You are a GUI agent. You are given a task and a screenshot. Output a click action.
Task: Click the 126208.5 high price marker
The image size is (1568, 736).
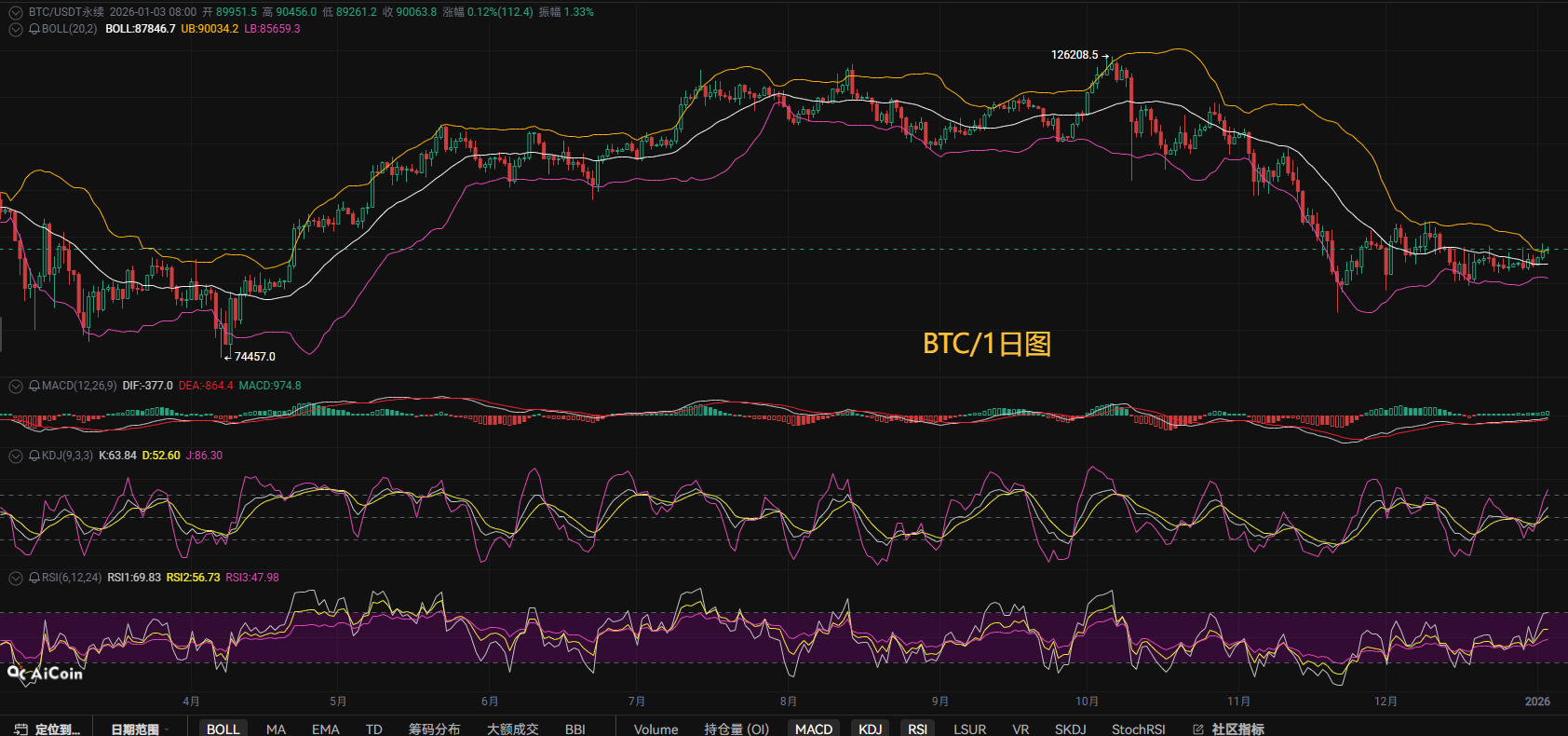click(x=1075, y=55)
